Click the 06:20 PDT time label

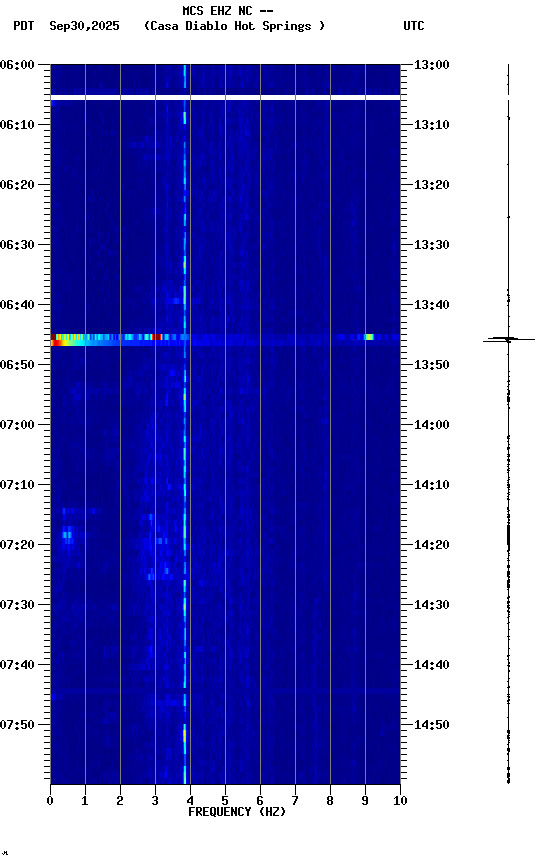pos(17,185)
